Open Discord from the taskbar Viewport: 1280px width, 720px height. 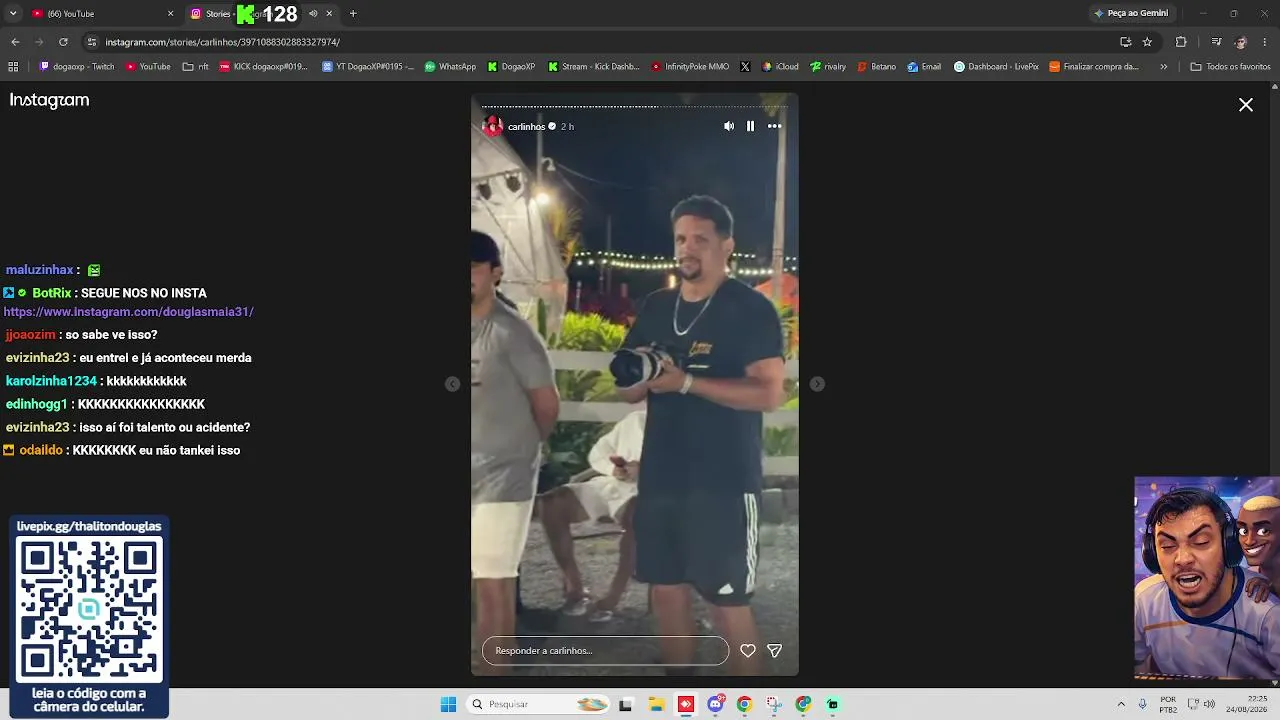(715, 704)
